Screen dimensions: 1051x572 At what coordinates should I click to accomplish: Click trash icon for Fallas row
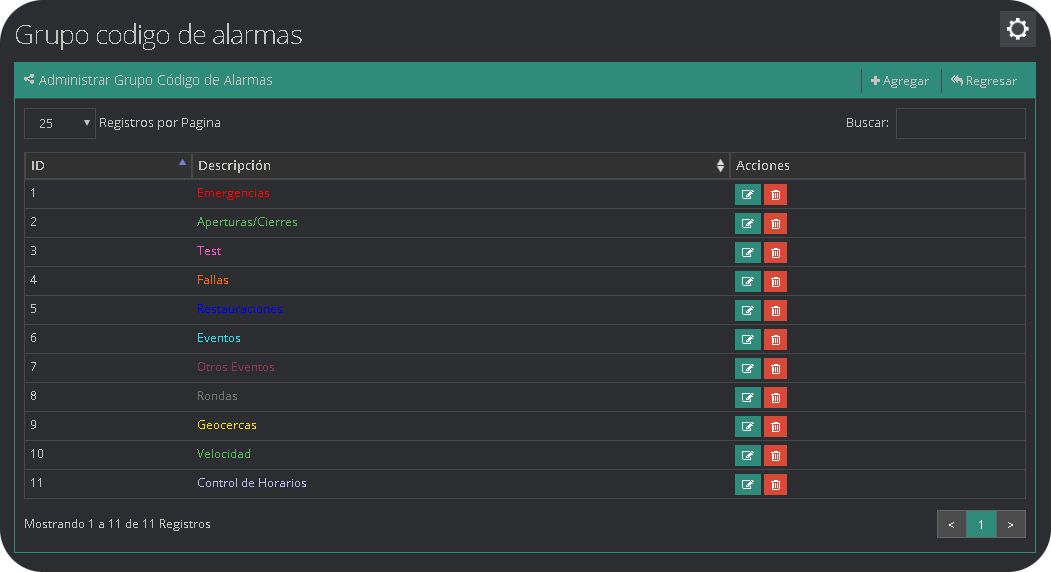click(775, 282)
